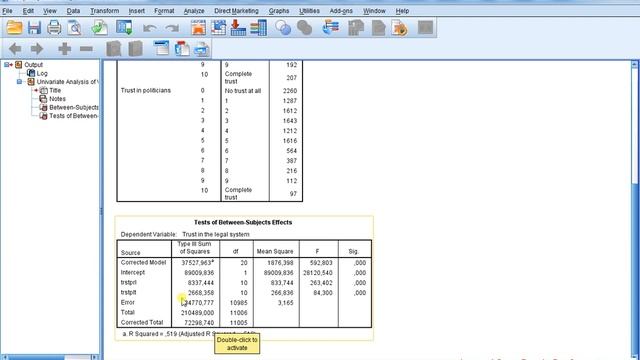The width and height of the screenshot is (640, 360).
Task: Click the Run script icon with orange arrow
Action: [x=400, y=28]
